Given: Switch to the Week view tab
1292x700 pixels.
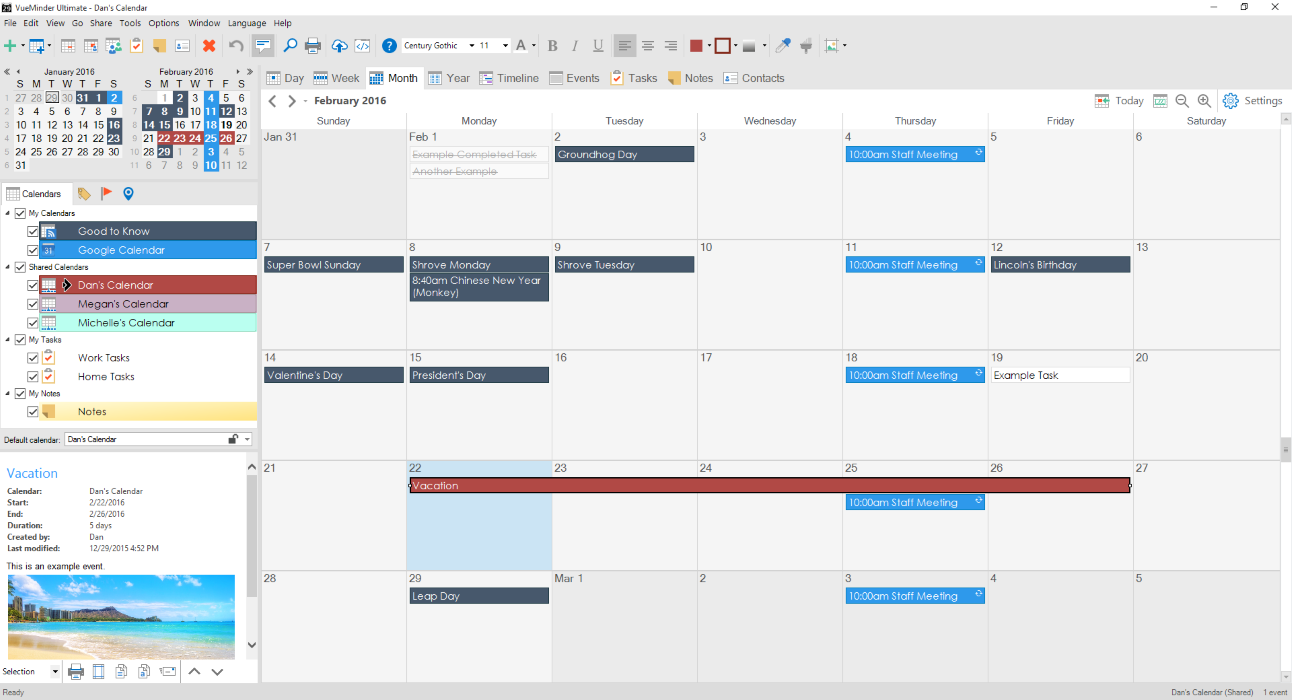Looking at the screenshot, I should (336, 78).
